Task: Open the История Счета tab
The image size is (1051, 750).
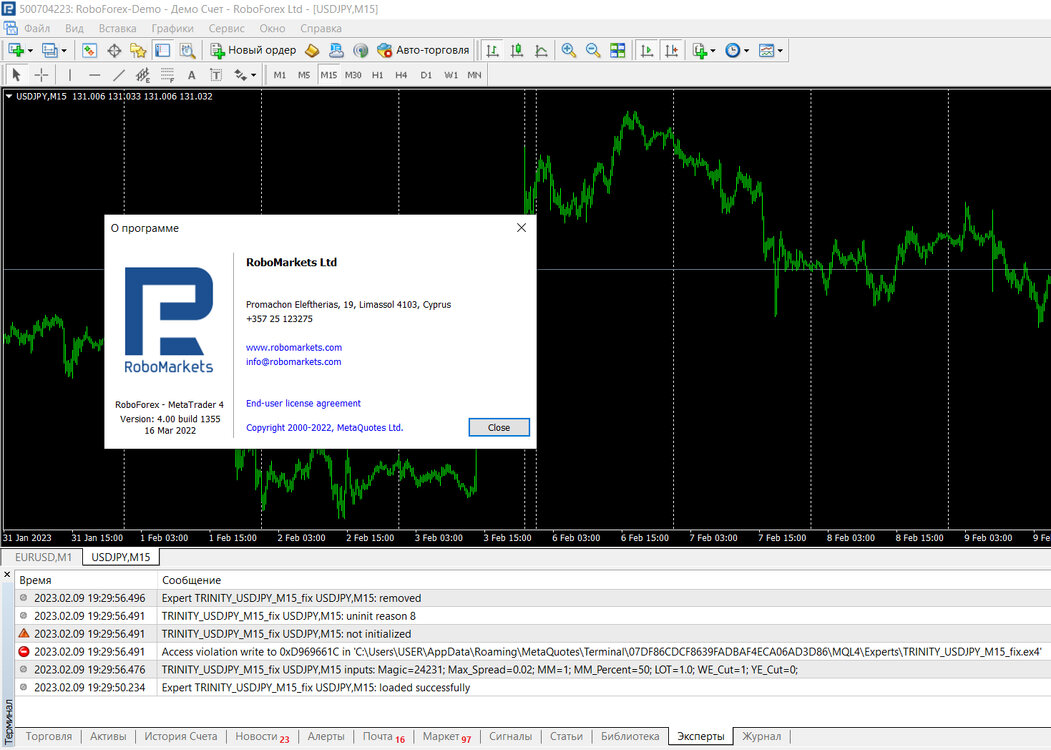Action: 181,736
